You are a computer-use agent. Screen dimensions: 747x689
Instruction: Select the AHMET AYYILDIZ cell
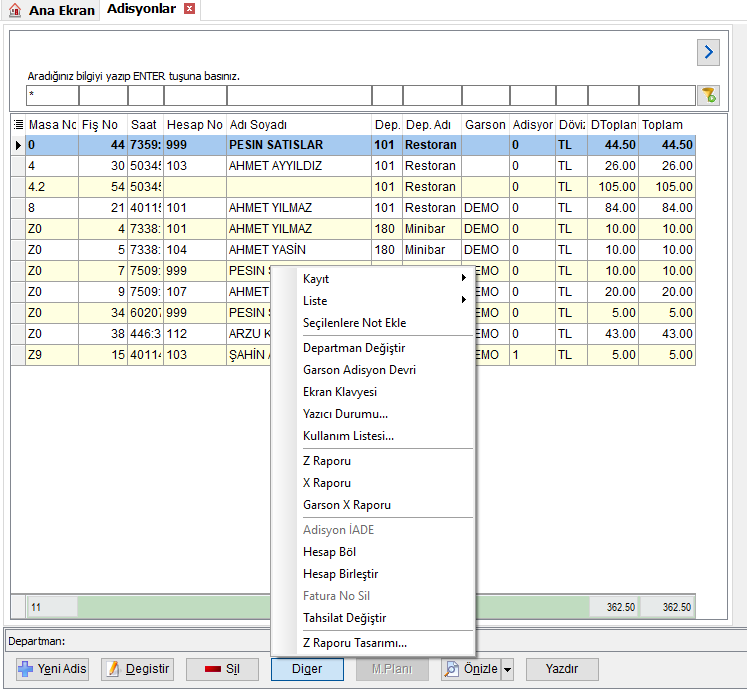click(x=299, y=166)
